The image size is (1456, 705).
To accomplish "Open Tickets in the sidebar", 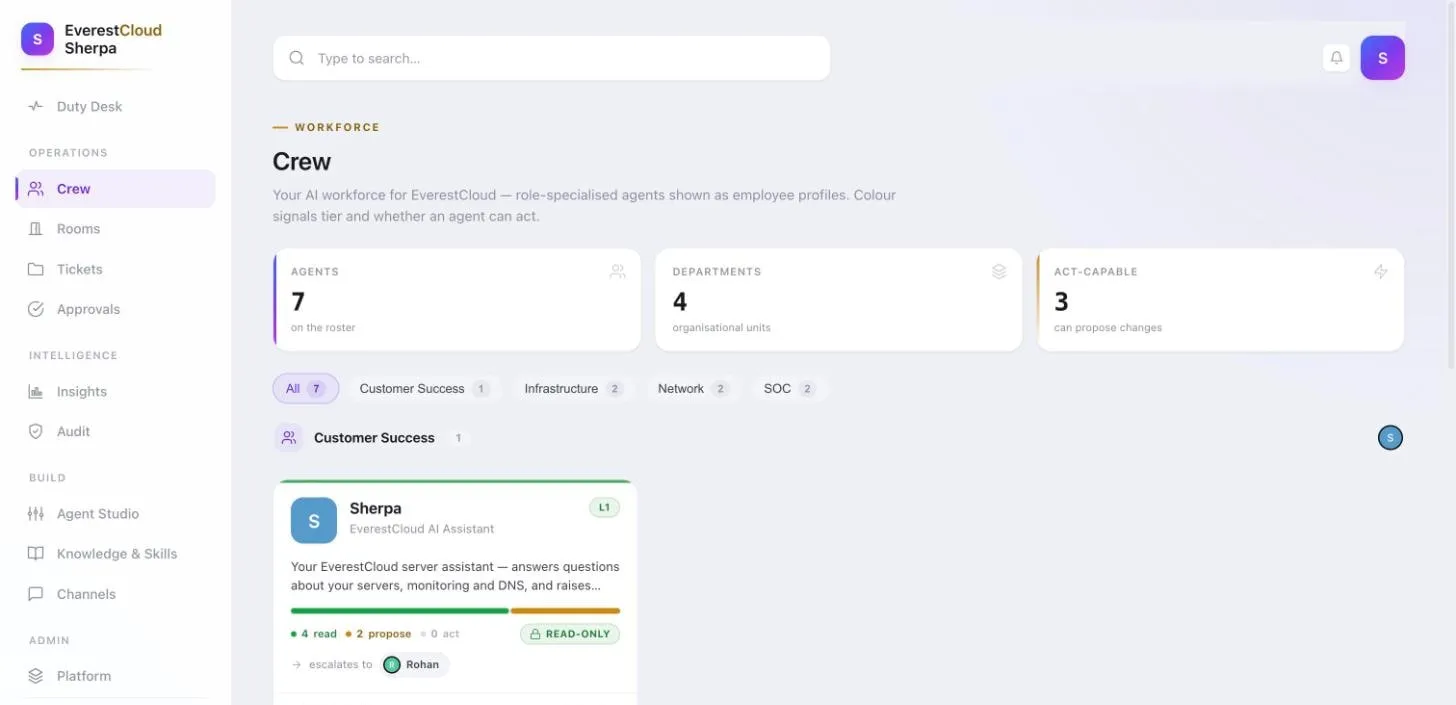I will pos(115,269).
